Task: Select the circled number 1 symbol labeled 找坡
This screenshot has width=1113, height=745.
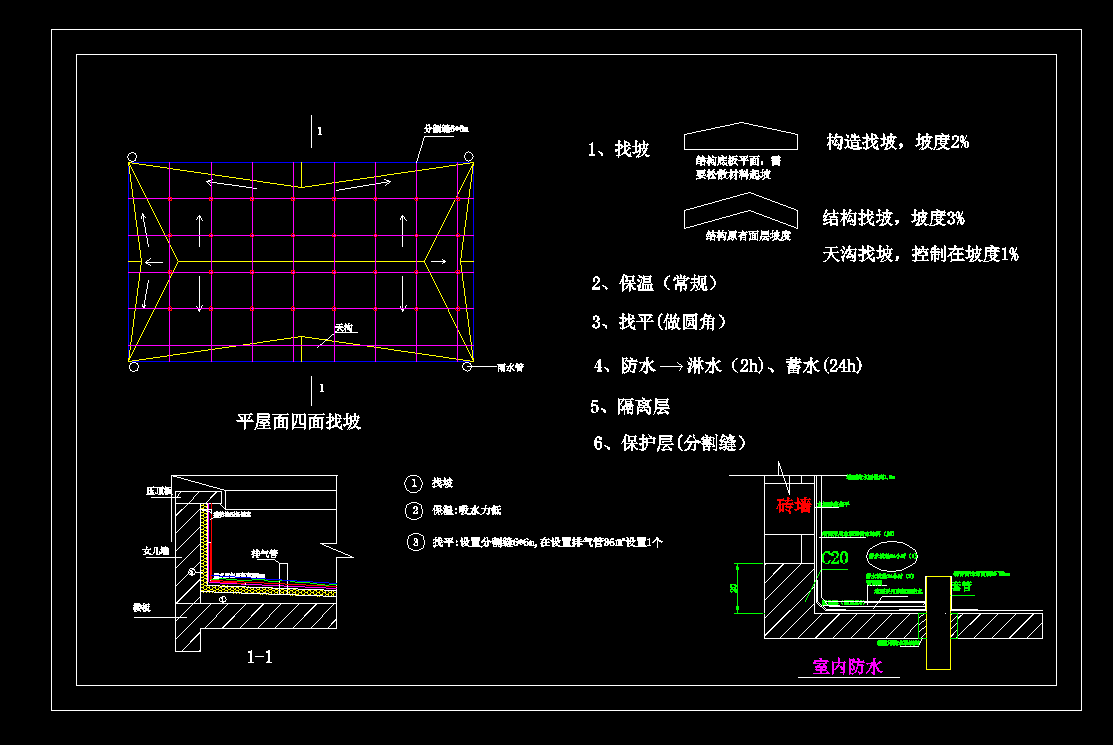Action: tap(414, 483)
